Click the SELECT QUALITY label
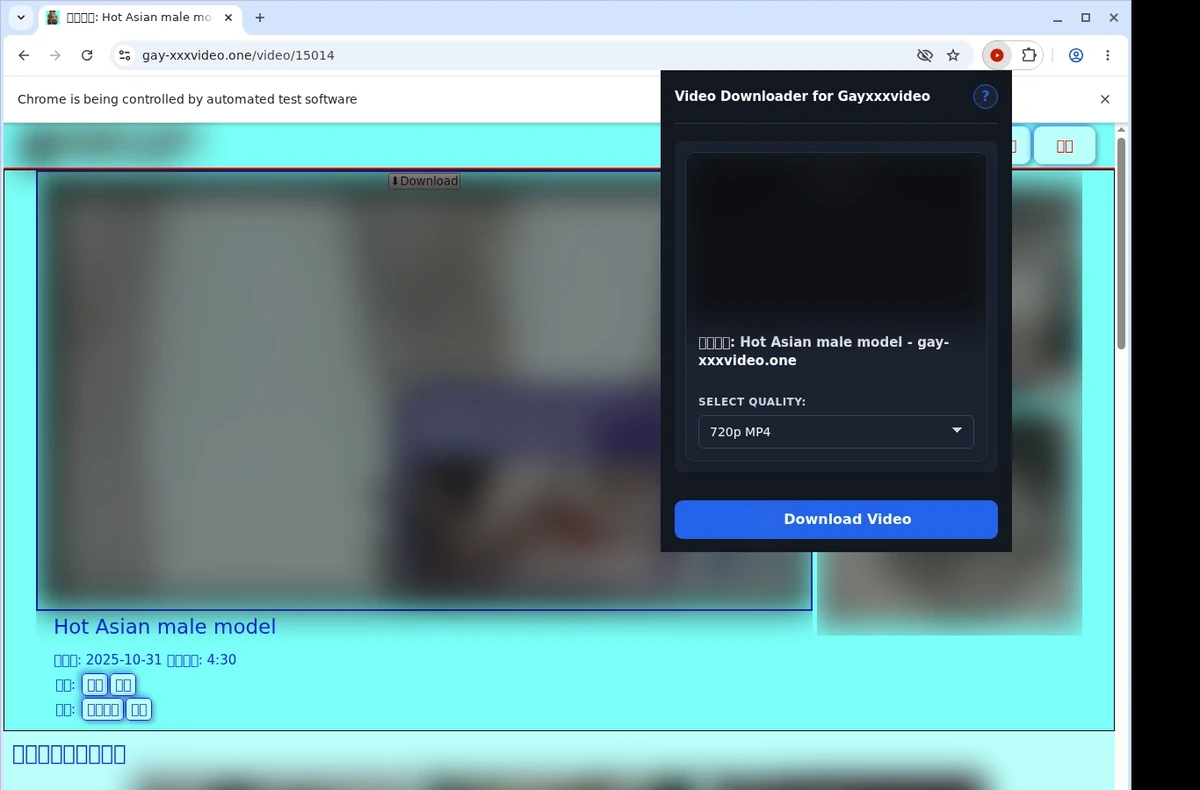 752,402
